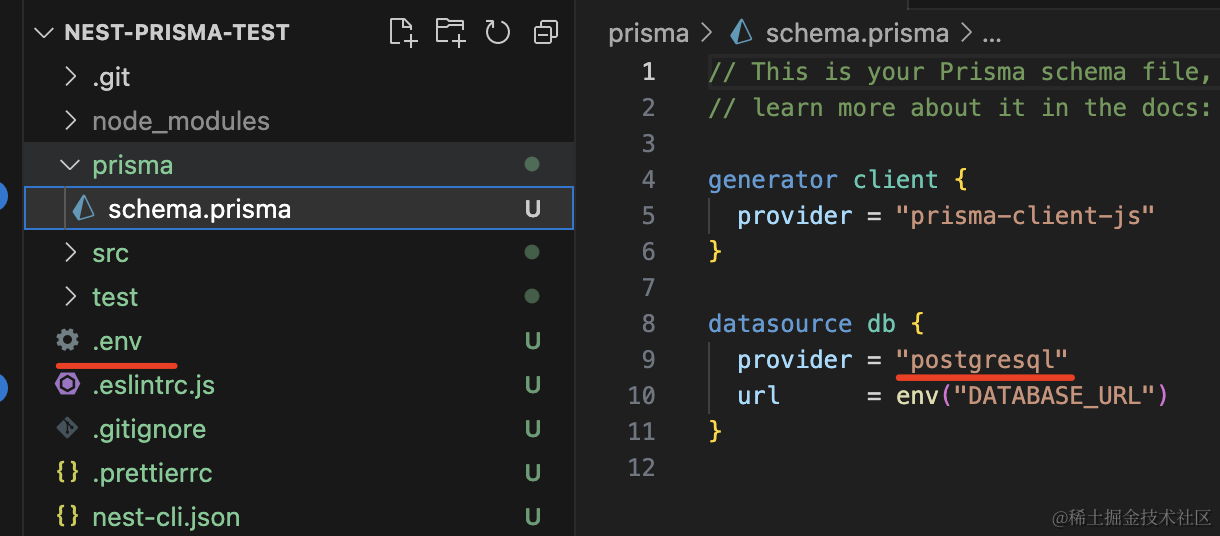Click the gear icon beside .env
The image size is (1220, 536).
point(67,341)
